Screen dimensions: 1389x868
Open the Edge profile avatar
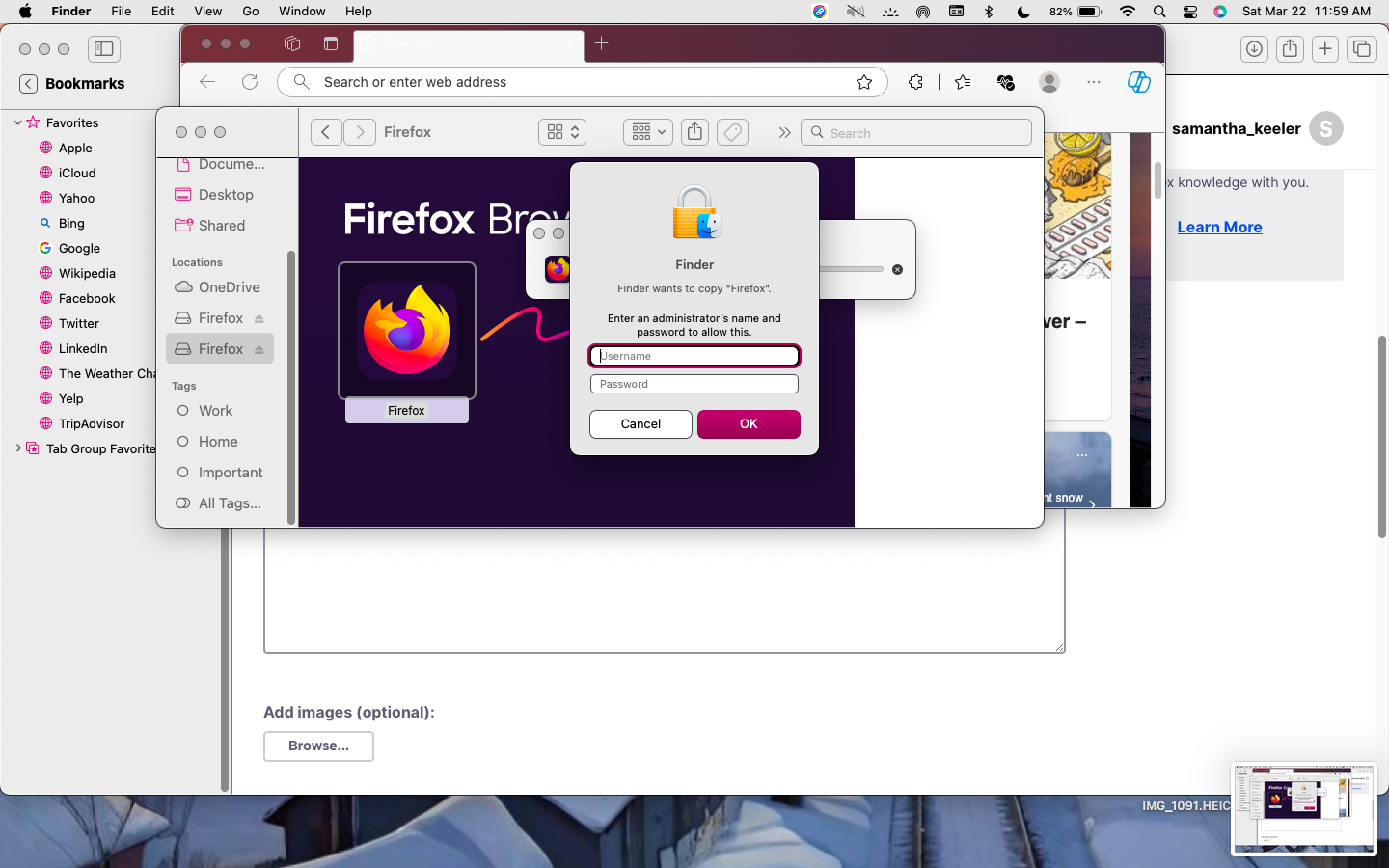point(1049,82)
